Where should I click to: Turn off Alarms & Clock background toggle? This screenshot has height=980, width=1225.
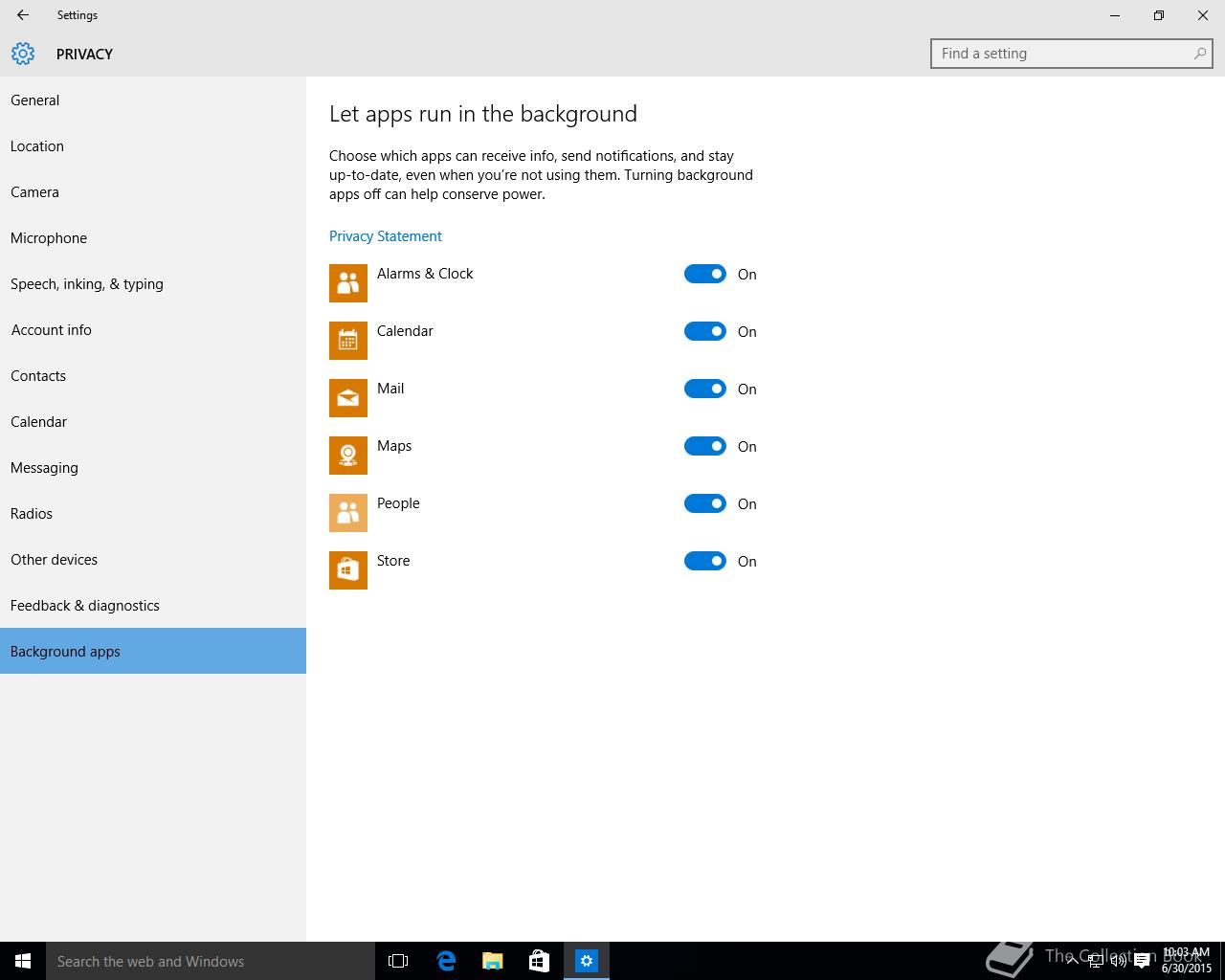(705, 274)
